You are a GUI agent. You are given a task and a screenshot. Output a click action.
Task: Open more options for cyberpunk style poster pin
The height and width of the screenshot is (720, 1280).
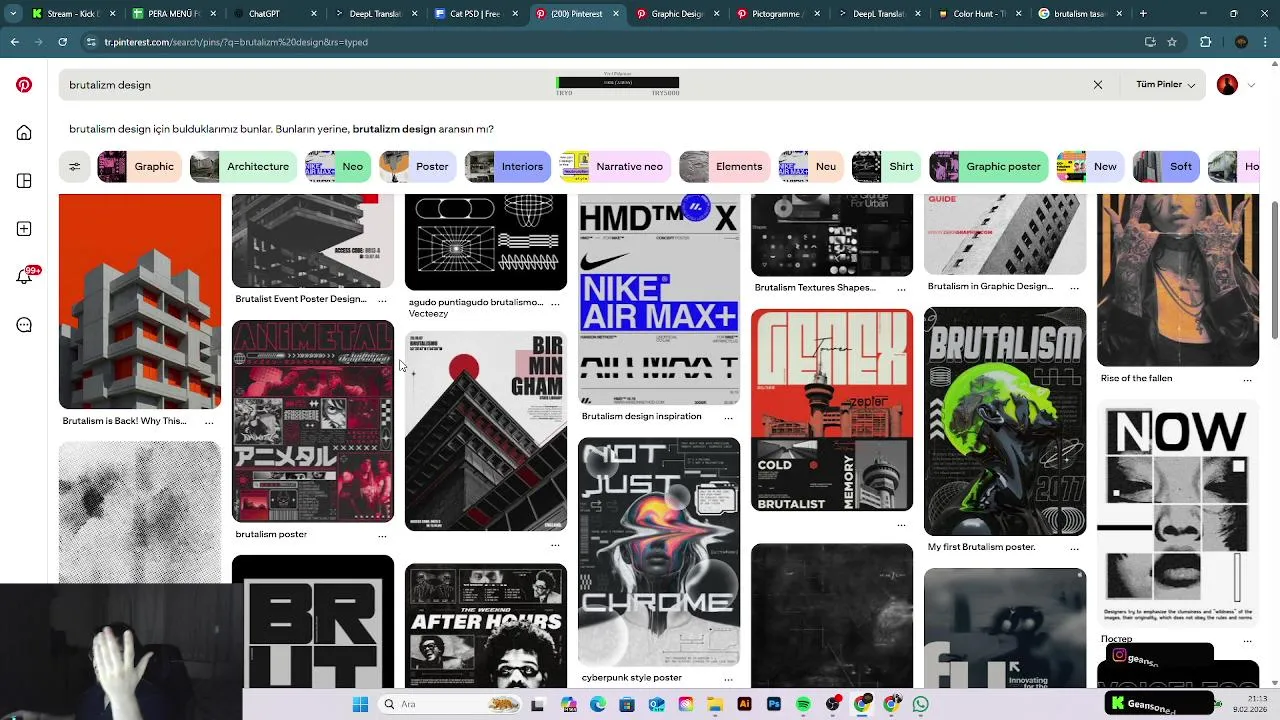tap(728, 678)
